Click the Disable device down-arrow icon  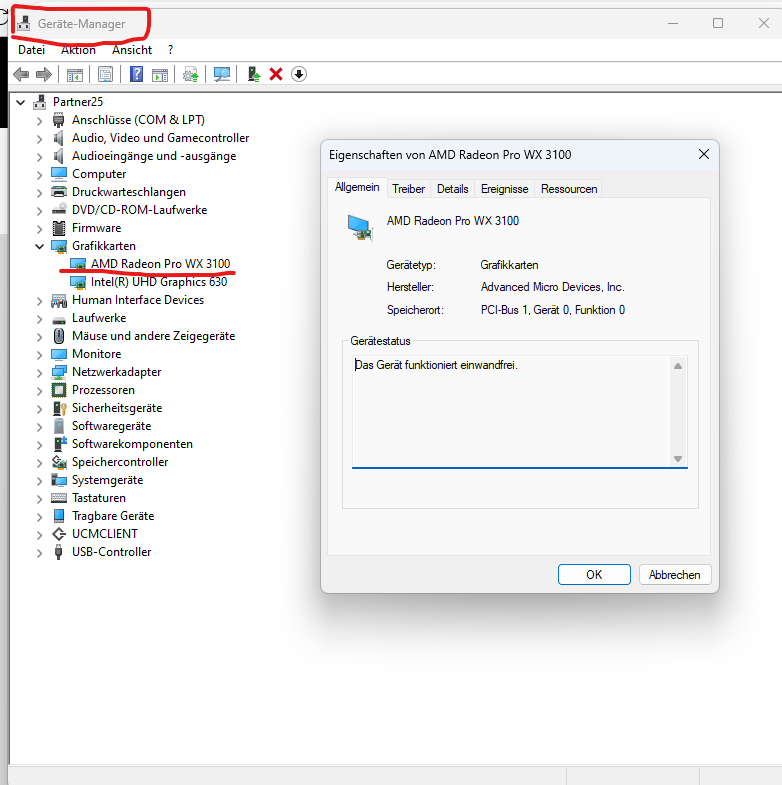point(299,75)
